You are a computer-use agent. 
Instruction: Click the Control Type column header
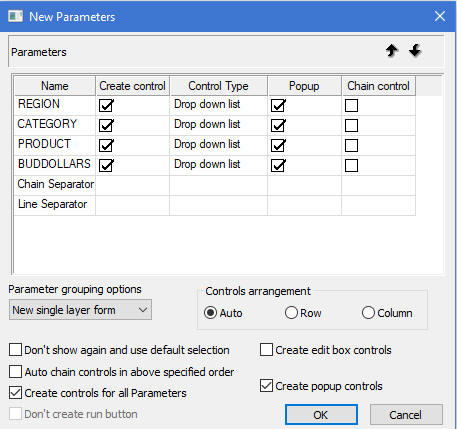pos(218,86)
